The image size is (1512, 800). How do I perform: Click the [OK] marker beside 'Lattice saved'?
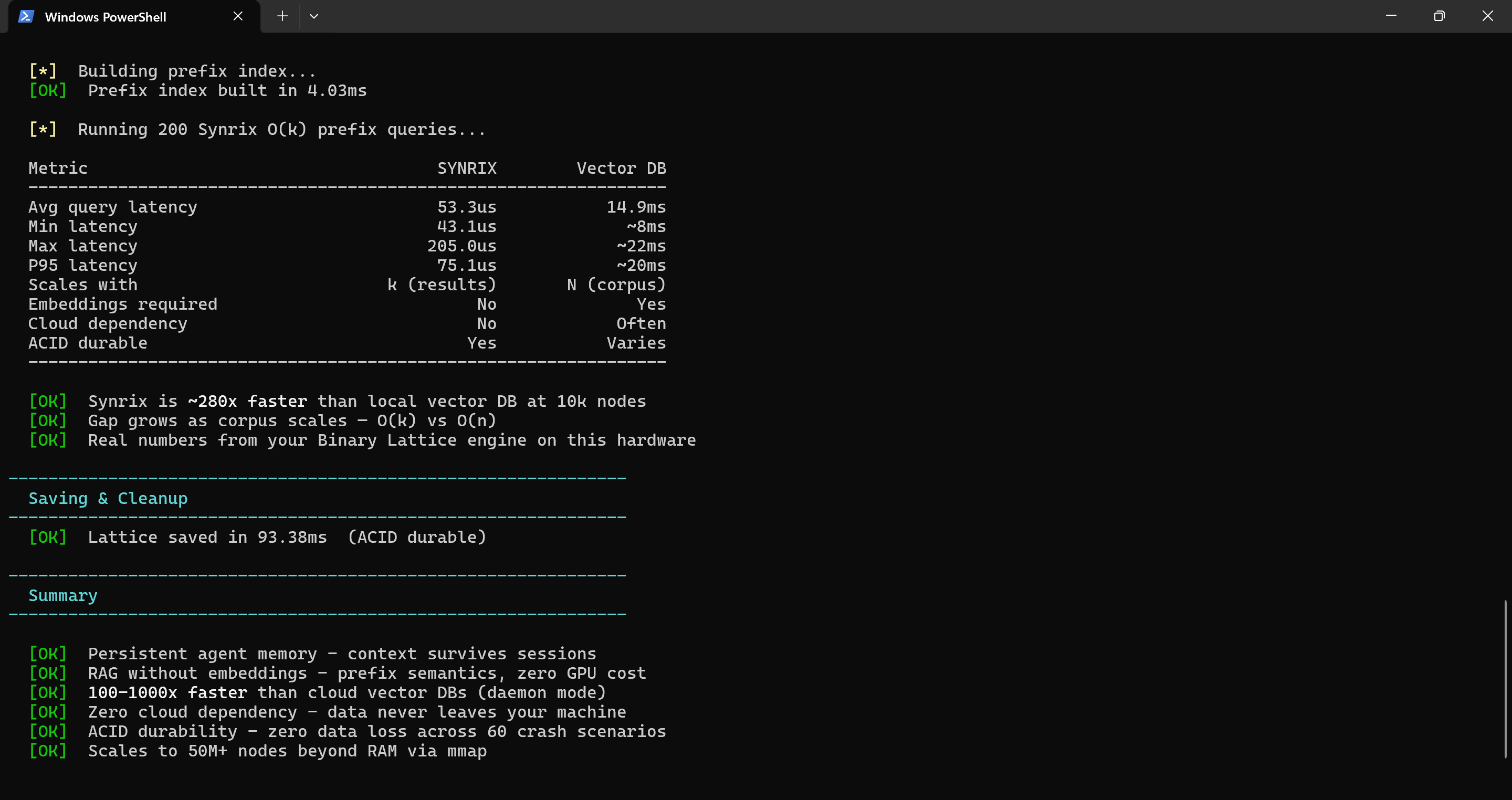pos(48,537)
